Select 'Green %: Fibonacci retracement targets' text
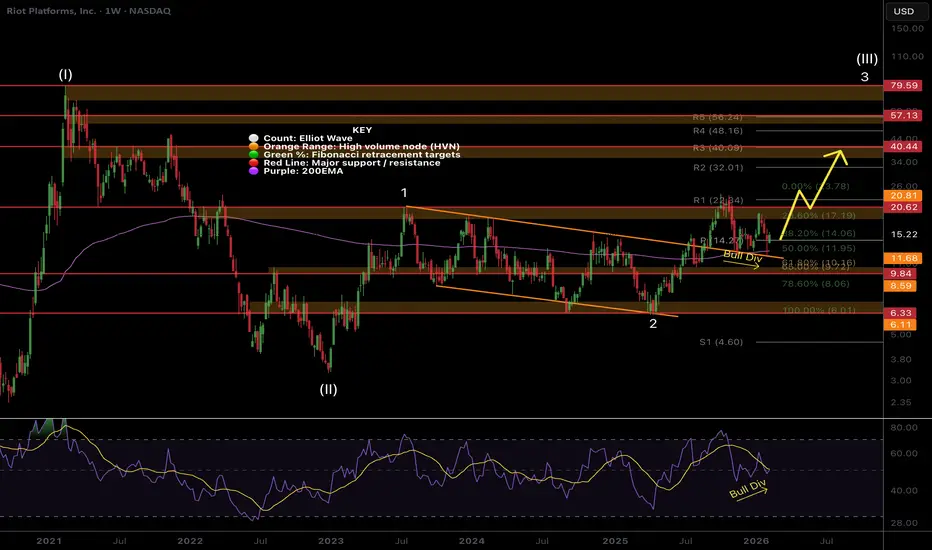The height and width of the screenshot is (550, 932). 362,155
